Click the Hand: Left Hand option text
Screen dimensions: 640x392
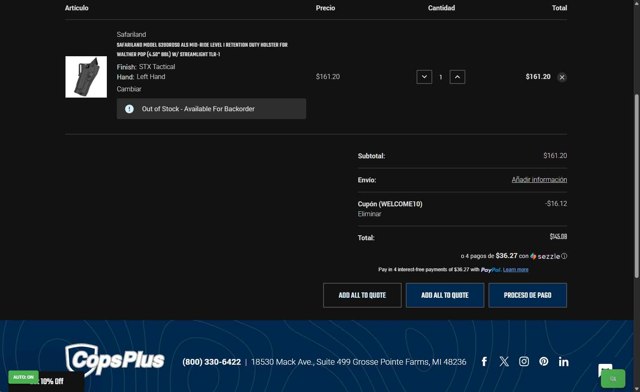[141, 77]
